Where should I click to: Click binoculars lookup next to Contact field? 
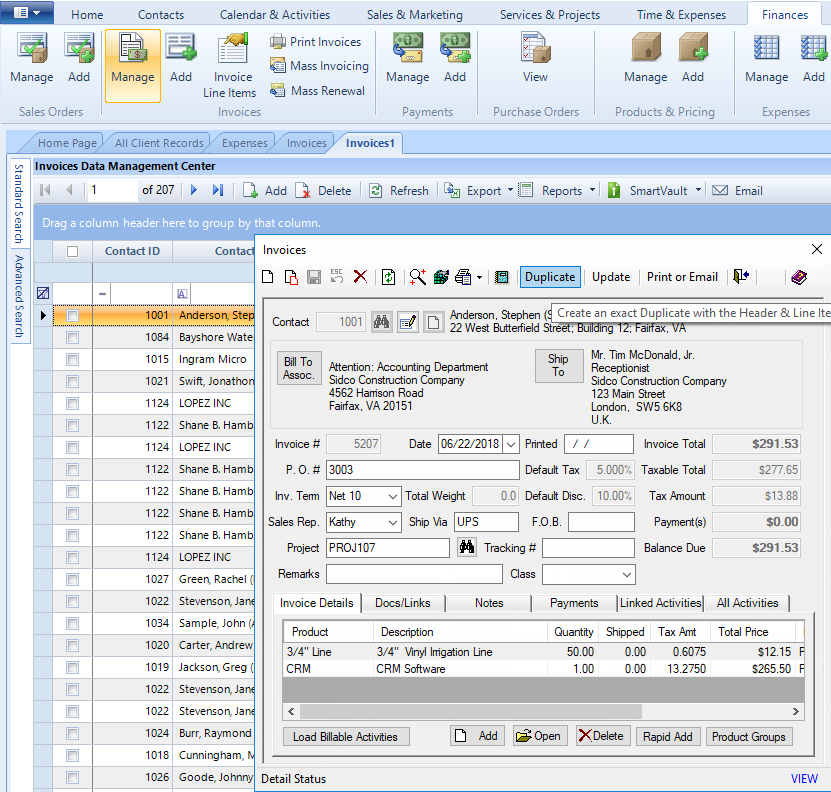(381, 322)
